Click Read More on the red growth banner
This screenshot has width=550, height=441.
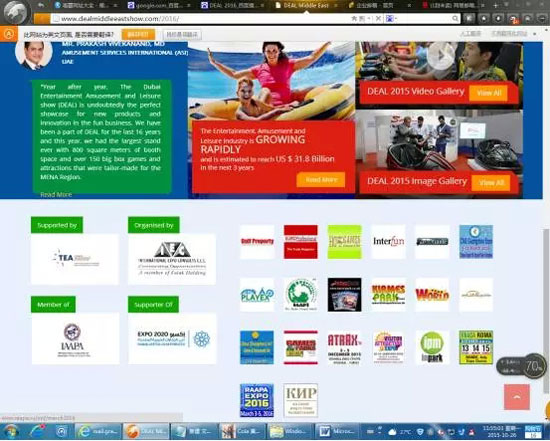coord(321,180)
